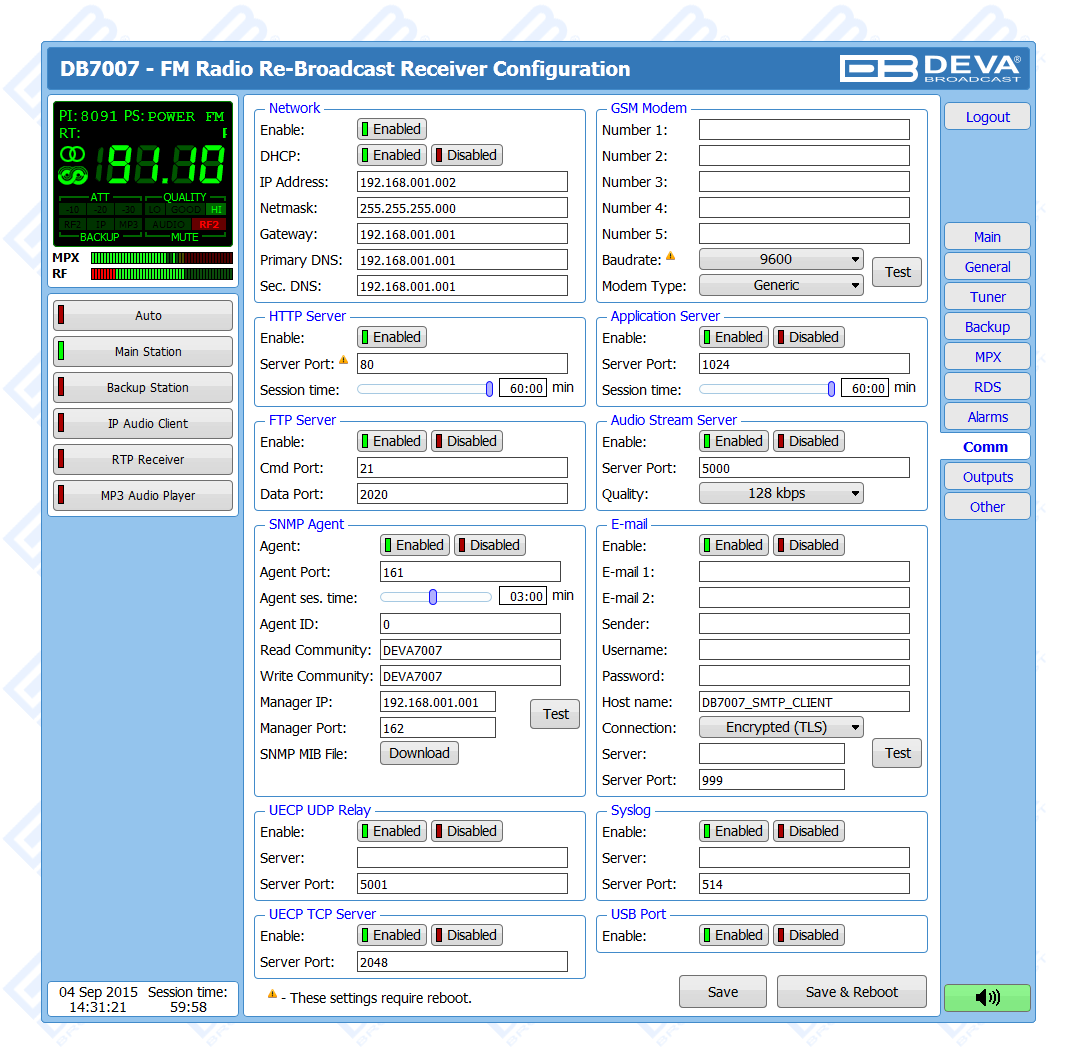Download the SNMP MIB file
Screen dimensions: 1077x1064
click(x=419, y=753)
